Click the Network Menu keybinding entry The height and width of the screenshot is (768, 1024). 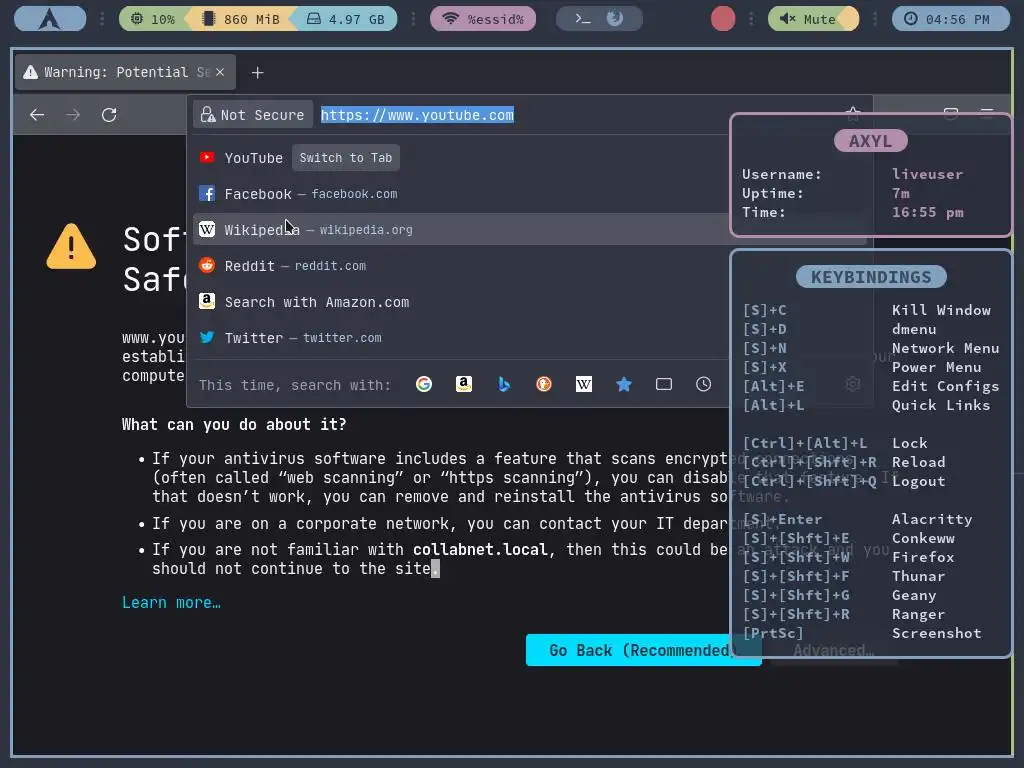(x=946, y=348)
